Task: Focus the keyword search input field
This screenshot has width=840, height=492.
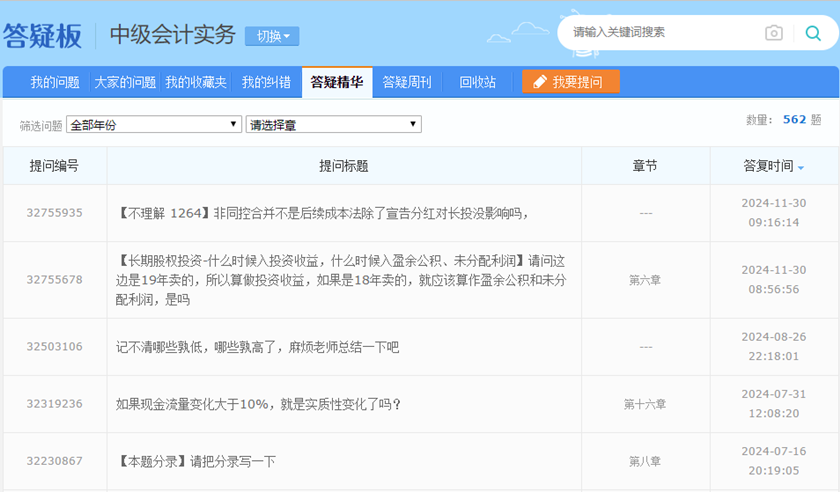Action: click(660, 33)
